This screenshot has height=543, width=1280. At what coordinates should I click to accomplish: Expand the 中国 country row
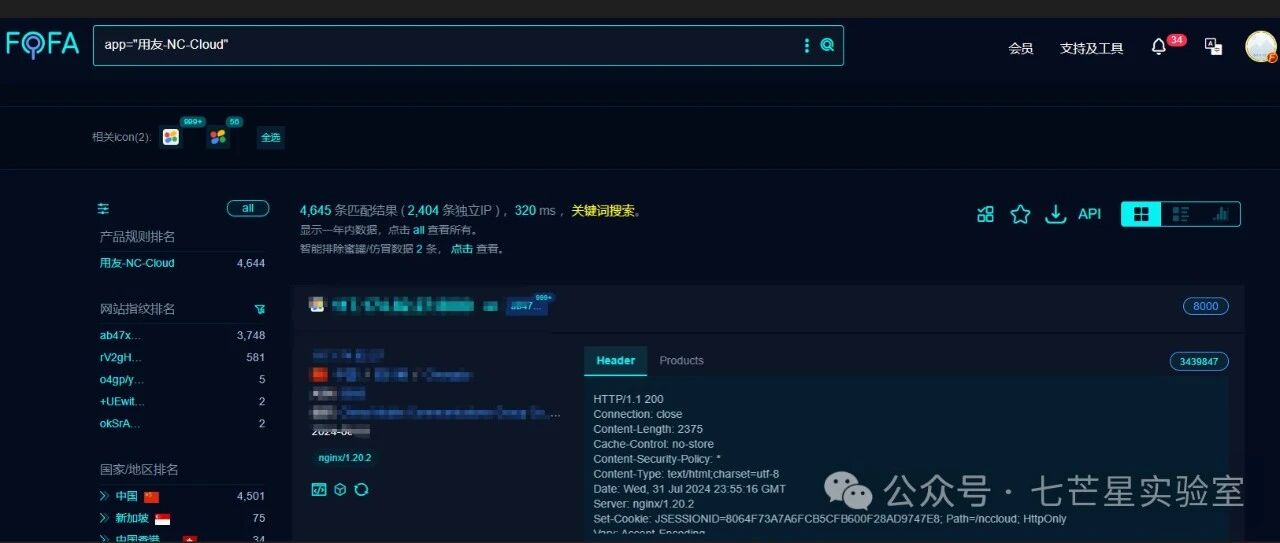[104, 496]
